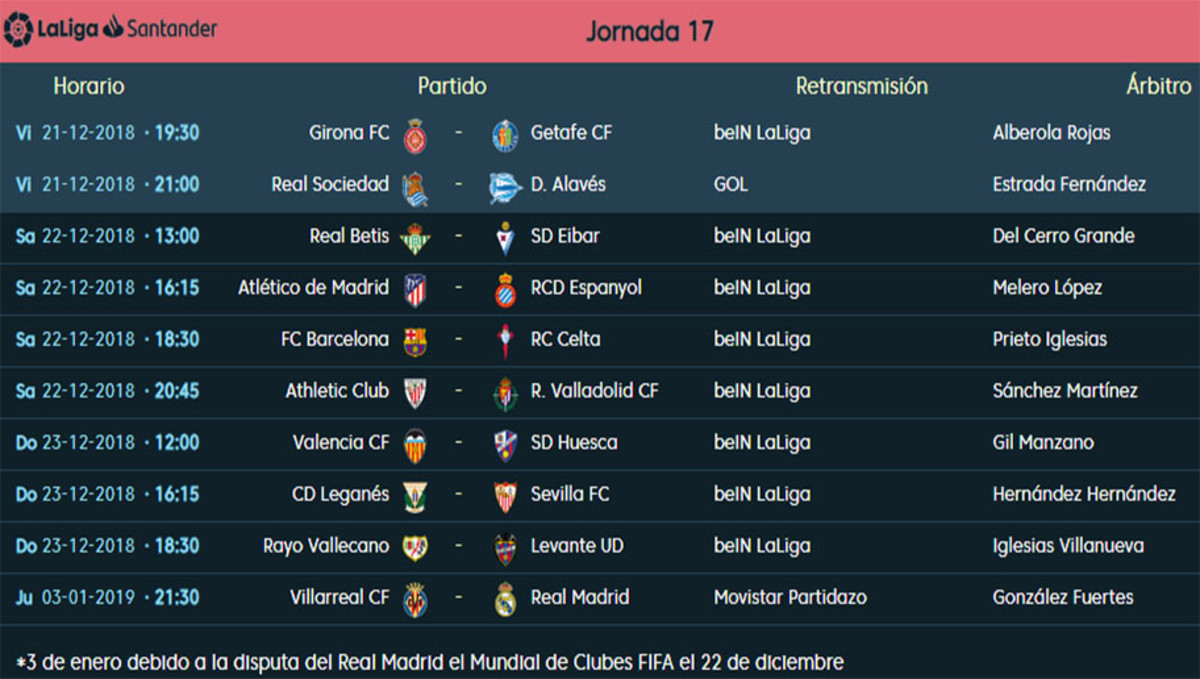This screenshot has height=679, width=1200.
Task: Click the Movistar Partidazo broadcast text
Action: coord(790,598)
